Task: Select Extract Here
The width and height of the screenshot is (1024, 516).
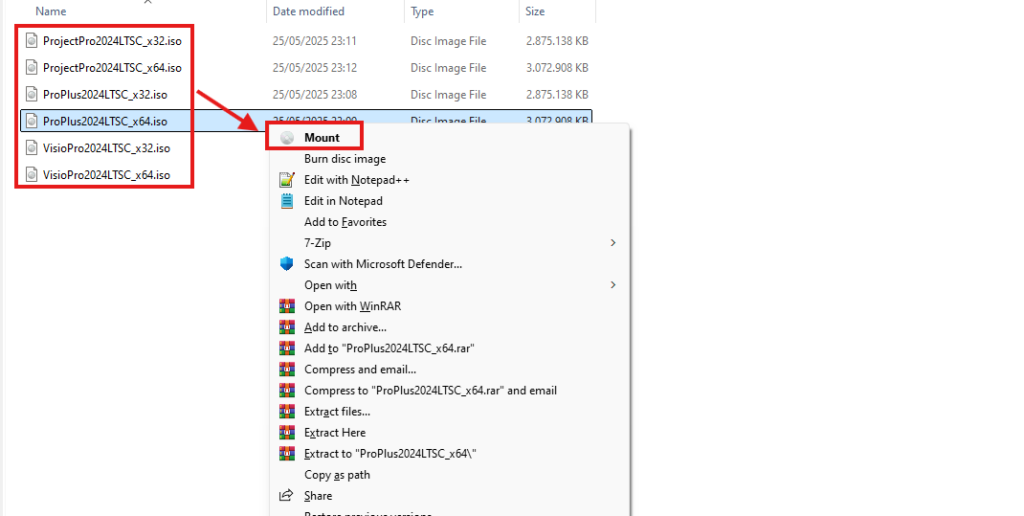Action: (x=335, y=432)
